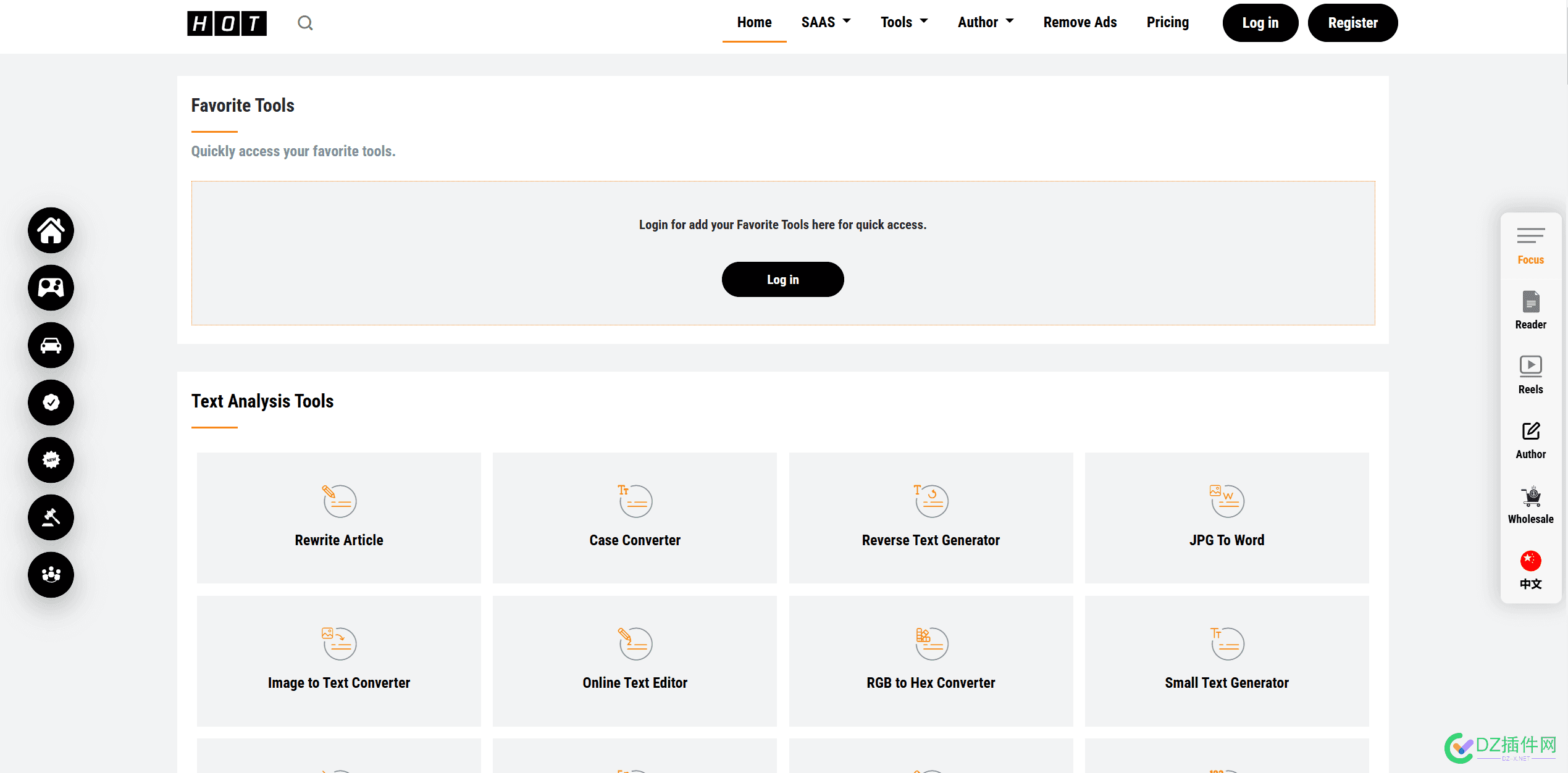The width and height of the screenshot is (1568, 773).
Task: Click the Reverse Text Generator icon
Action: pos(931,501)
